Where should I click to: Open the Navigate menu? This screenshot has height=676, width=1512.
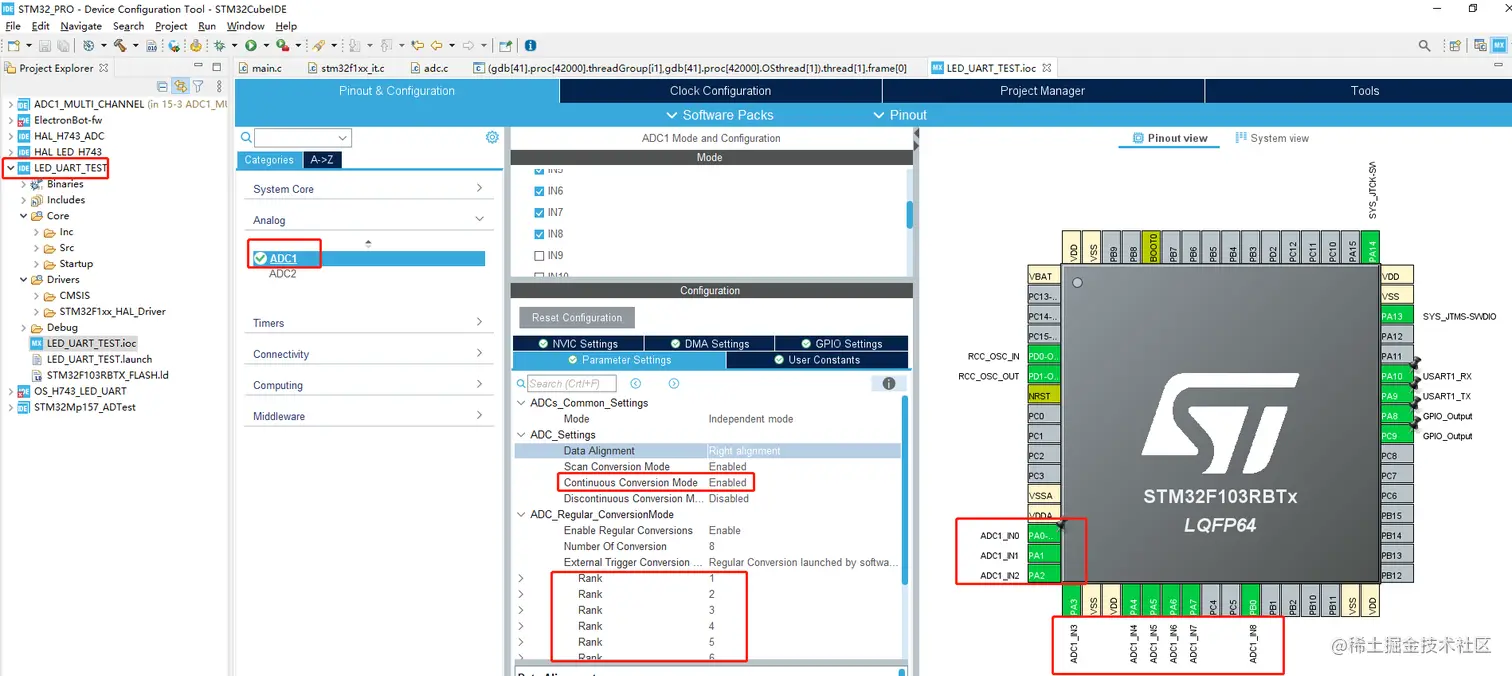coord(81,26)
